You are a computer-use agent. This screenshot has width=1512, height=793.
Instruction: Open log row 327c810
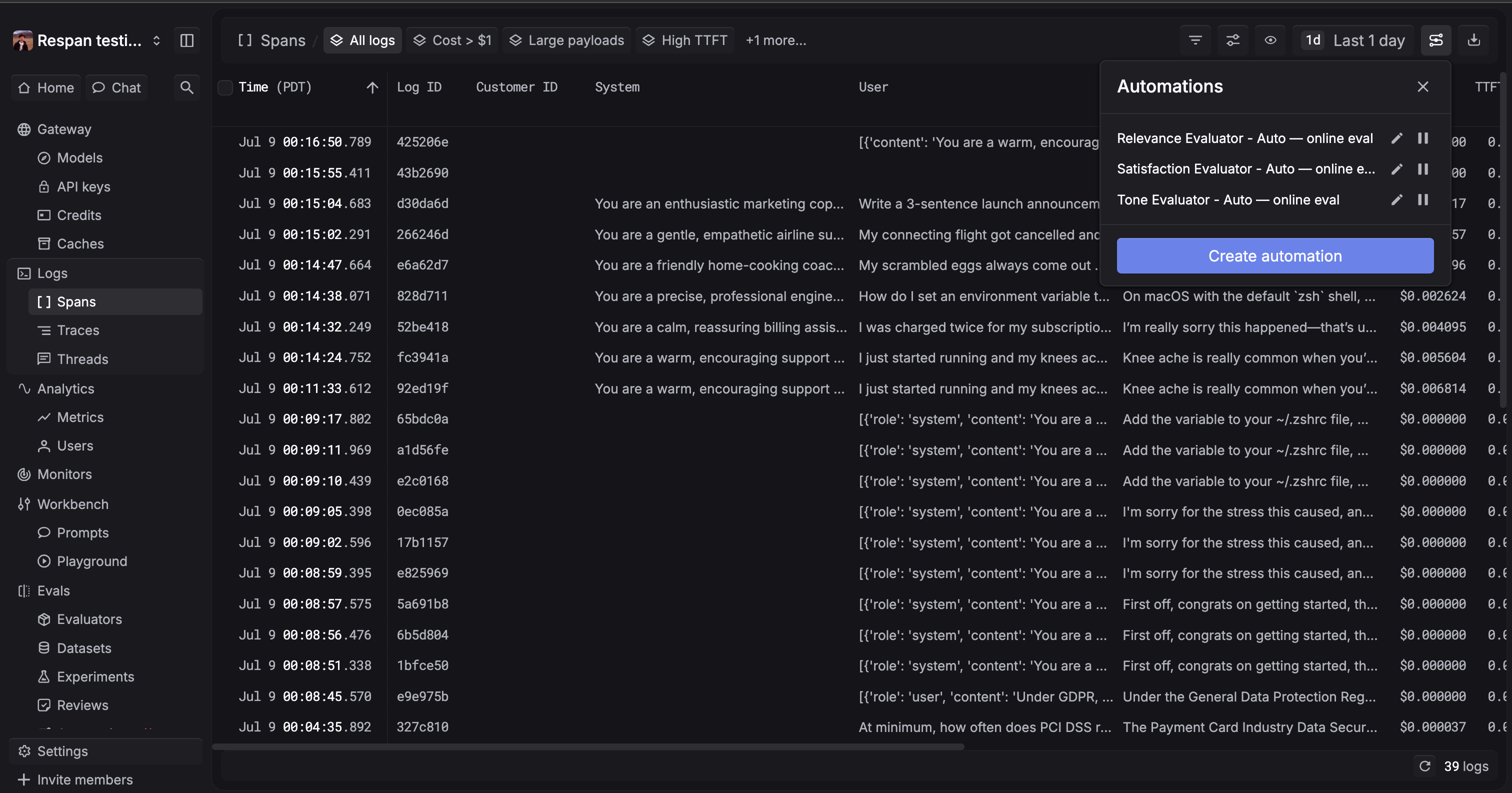[422, 727]
